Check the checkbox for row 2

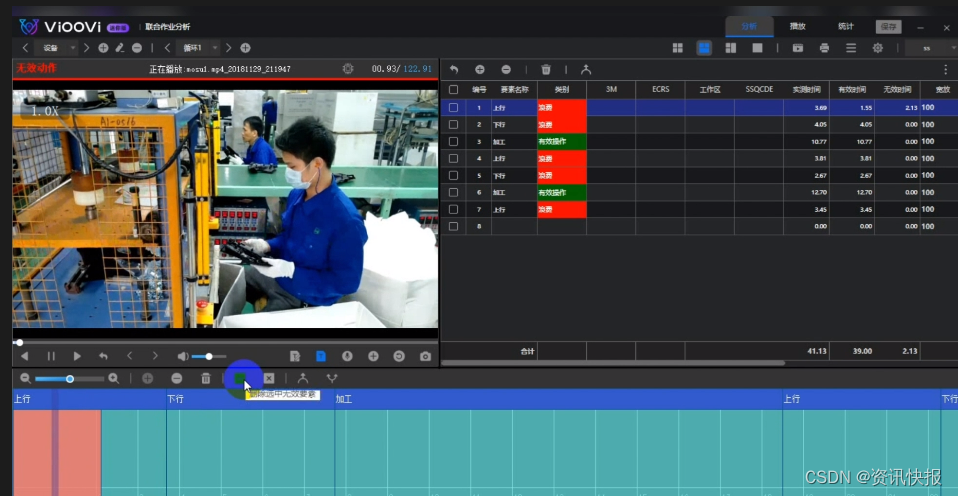coord(453,125)
